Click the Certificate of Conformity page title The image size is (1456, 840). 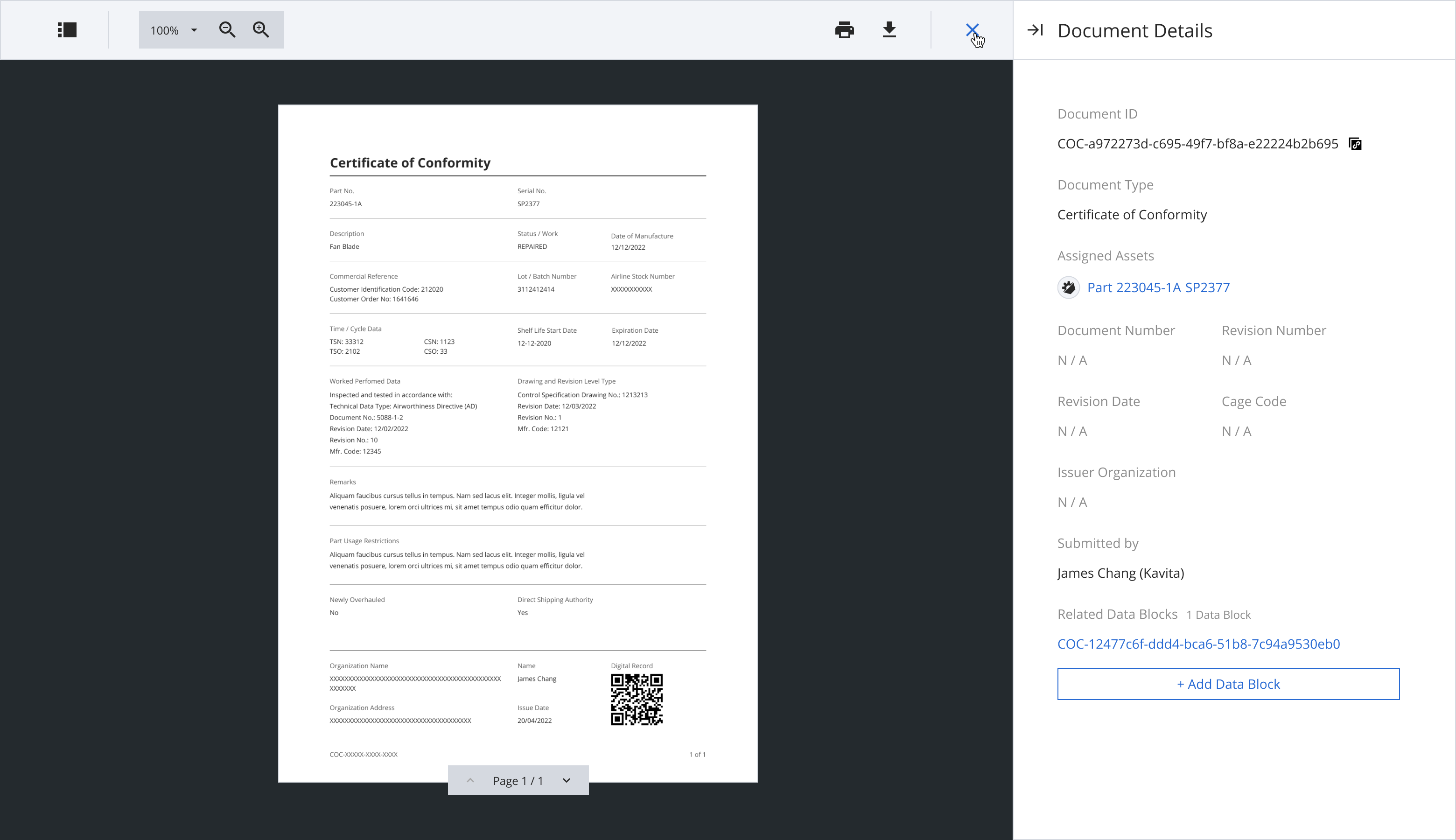[x=410, y=163]
